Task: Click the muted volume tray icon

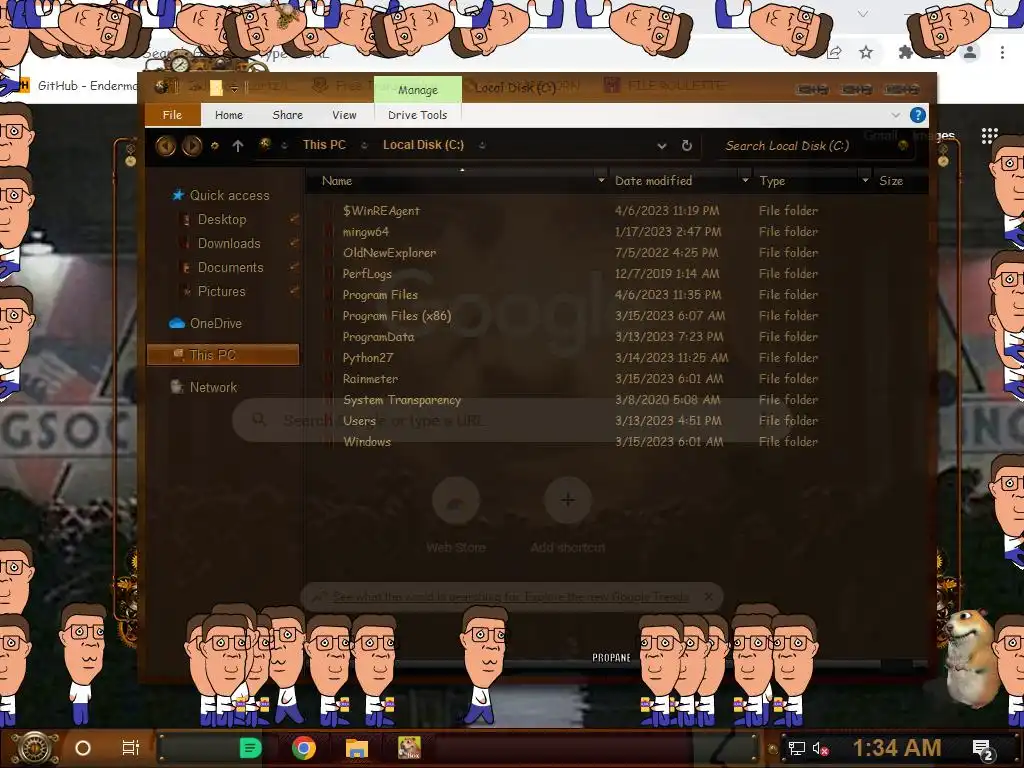Action: 821,748
